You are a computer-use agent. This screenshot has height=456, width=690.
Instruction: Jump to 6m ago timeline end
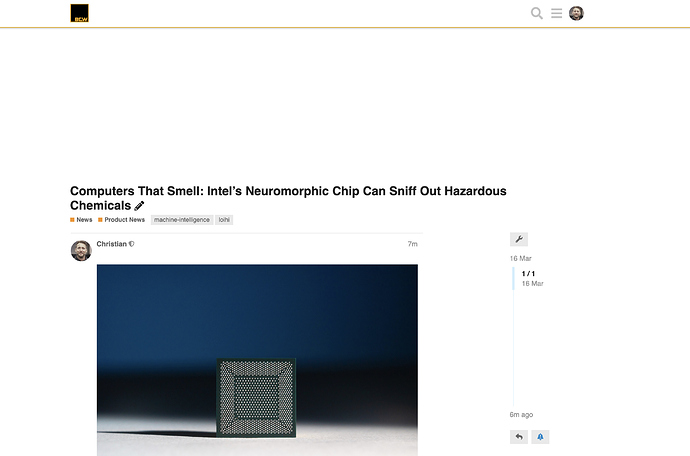[x=521, y=415]
